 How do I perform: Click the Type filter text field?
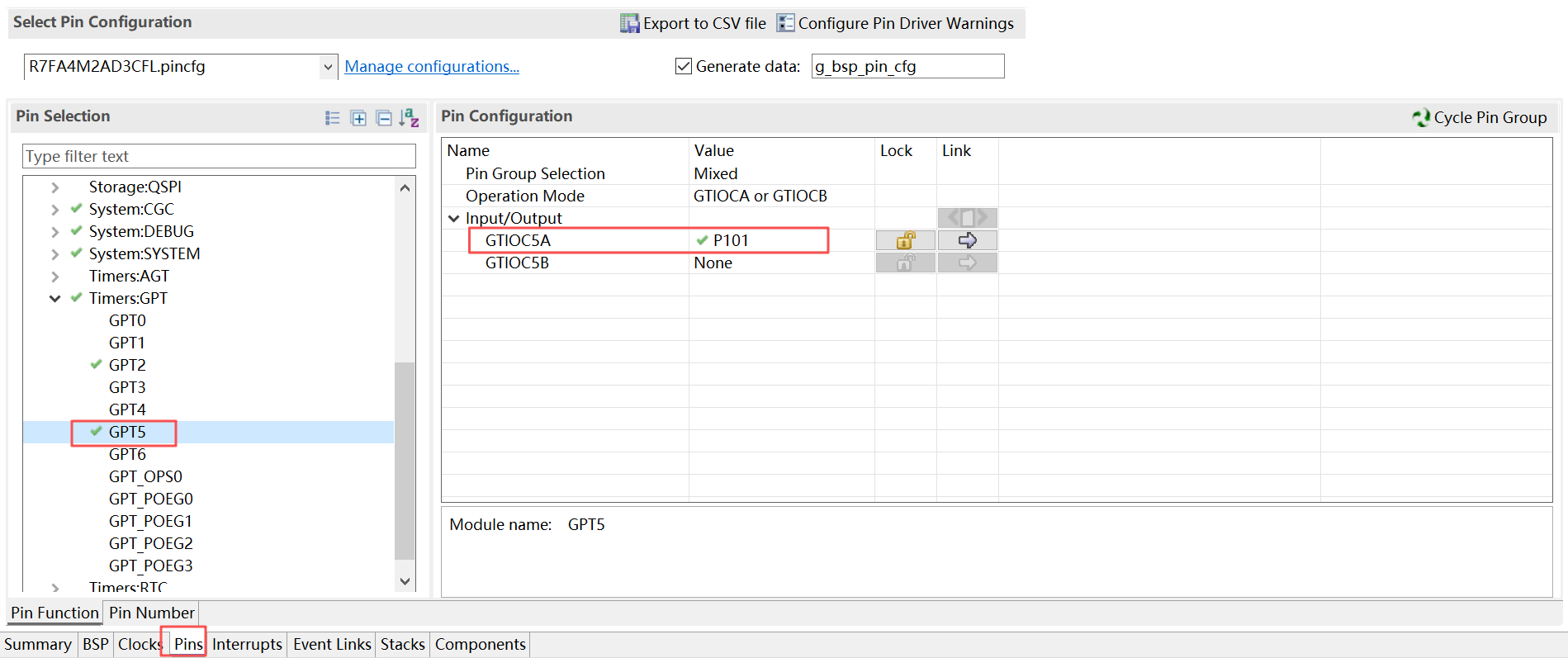click(219, 156)
